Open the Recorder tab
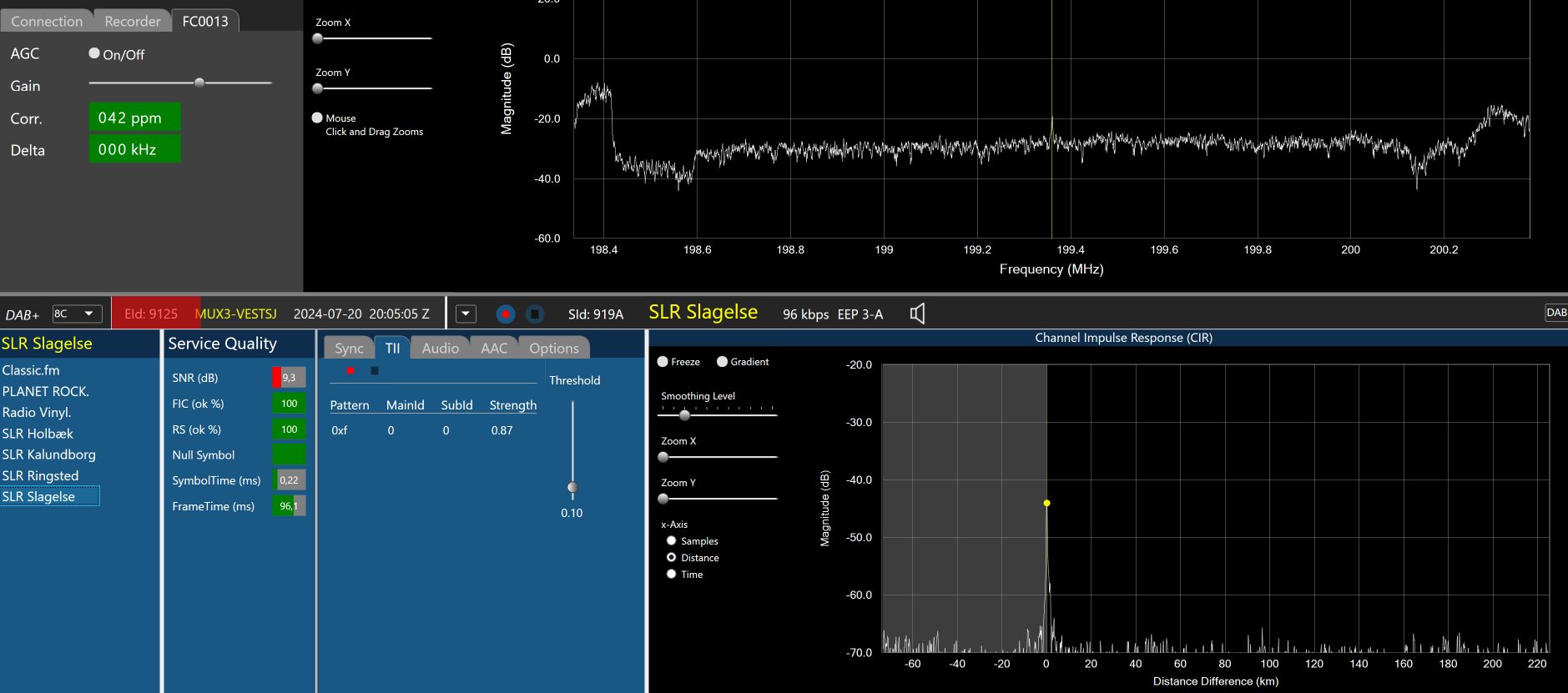1568x693 pixels. point(132,21)
